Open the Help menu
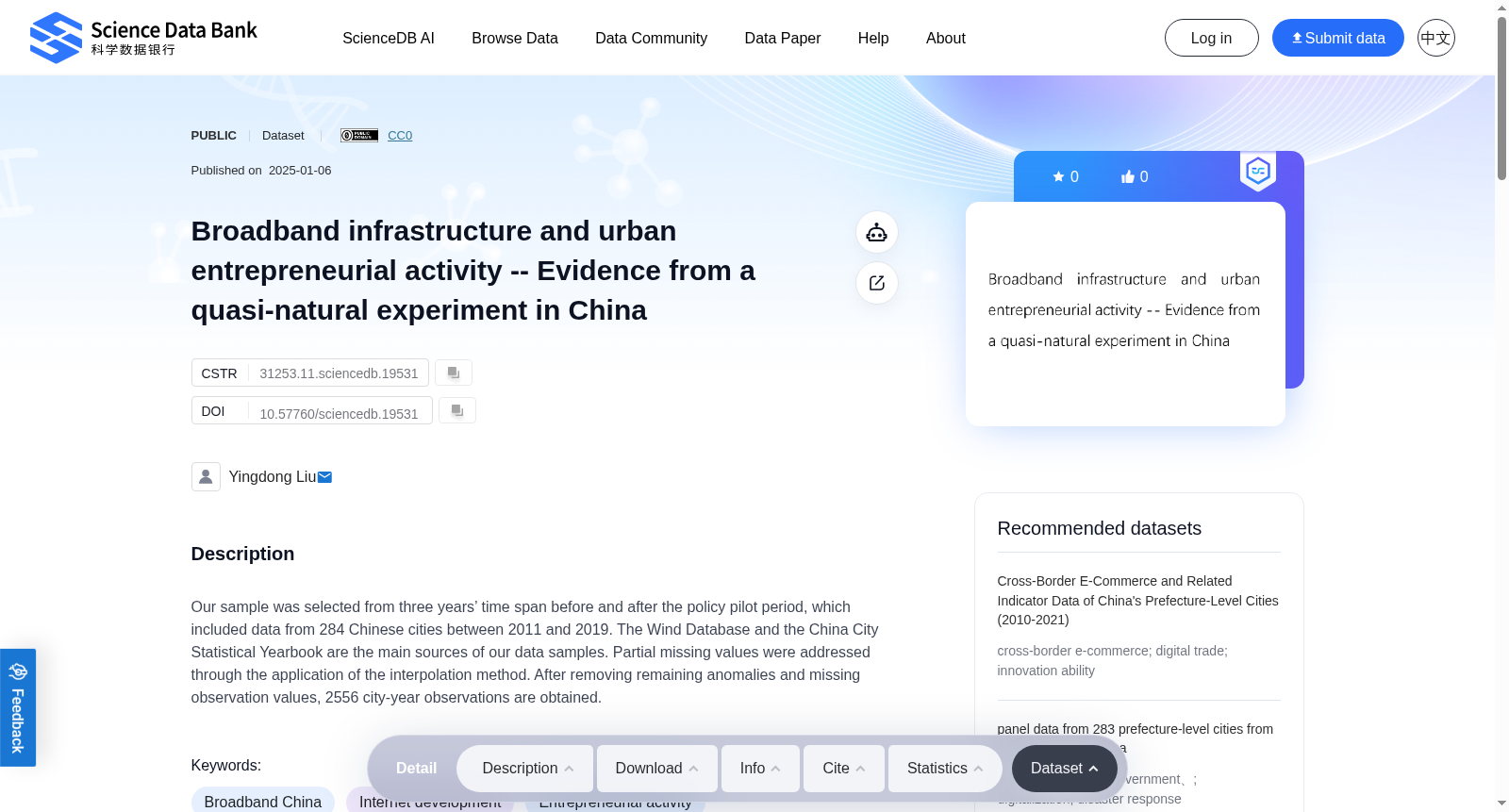Image resolution: width=1509 pixels, height=812 pixels. pos(873,38)
